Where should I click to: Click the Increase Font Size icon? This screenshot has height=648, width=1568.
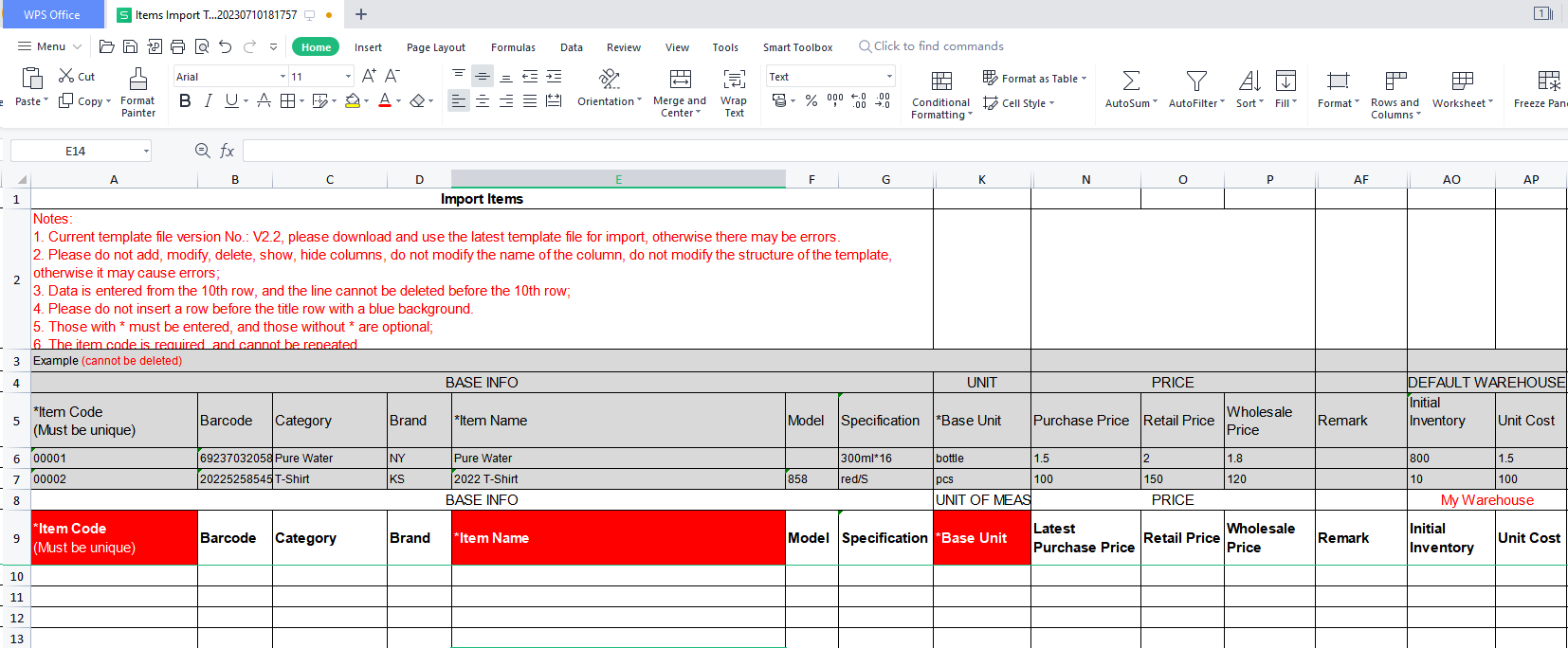369,76
